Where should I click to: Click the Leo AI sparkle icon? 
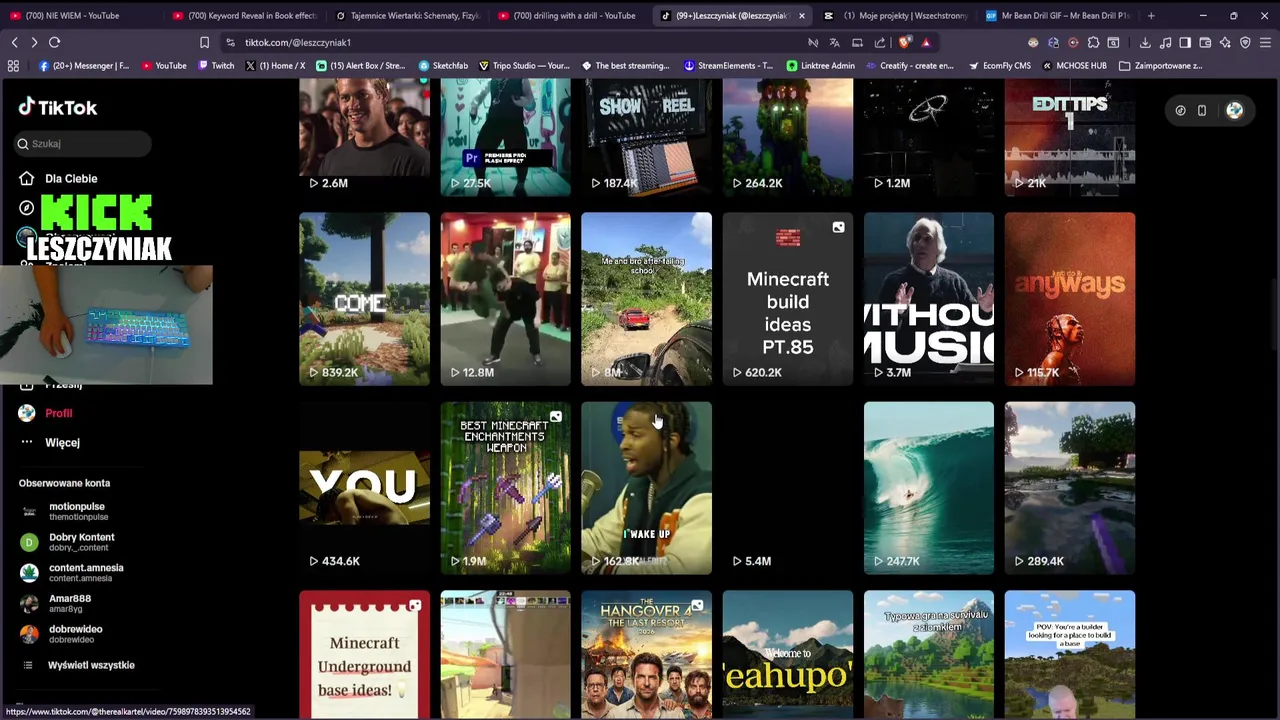[x=1225, y=42]
